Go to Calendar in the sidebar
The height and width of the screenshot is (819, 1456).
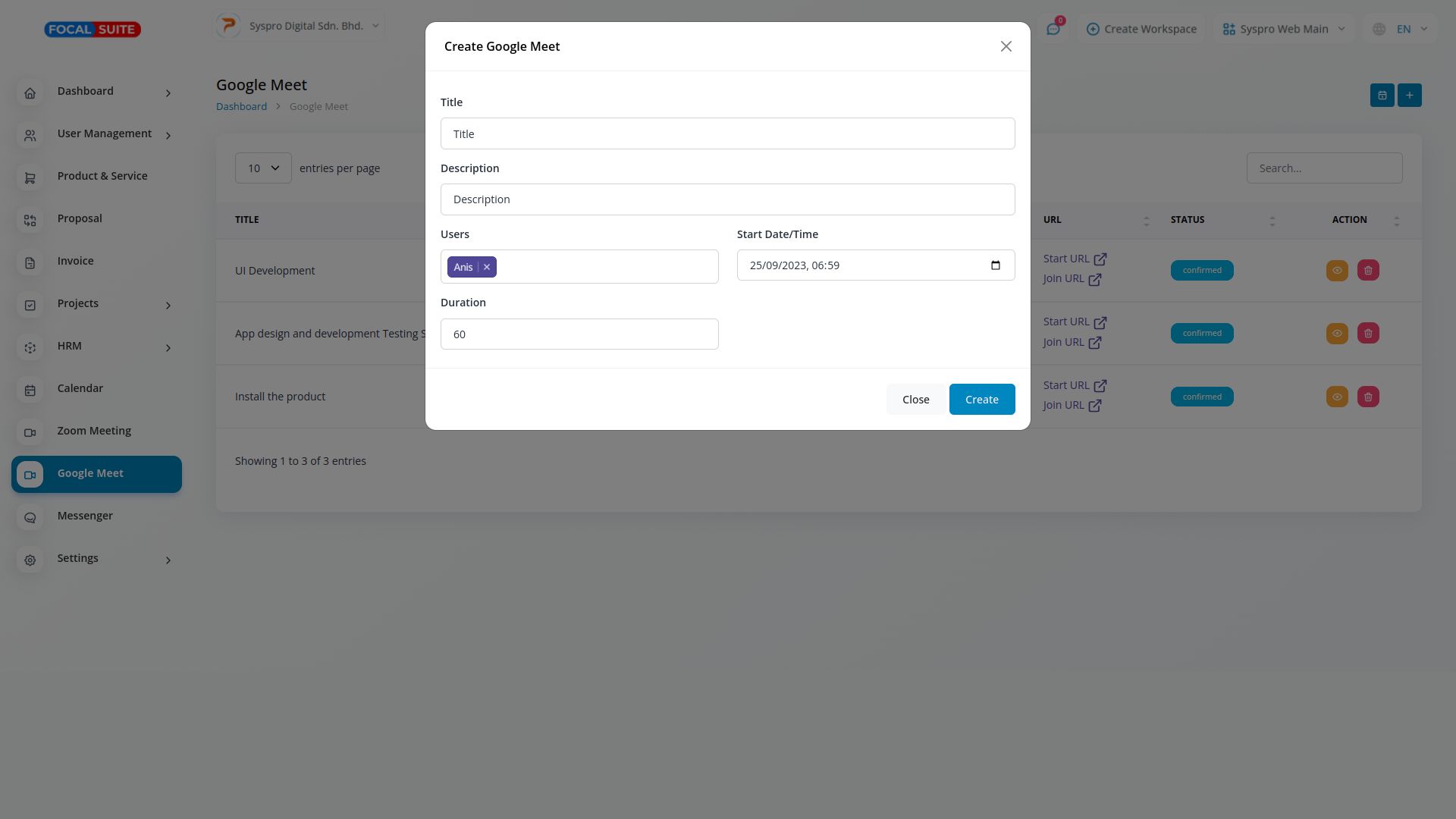[x=80, y=388]
